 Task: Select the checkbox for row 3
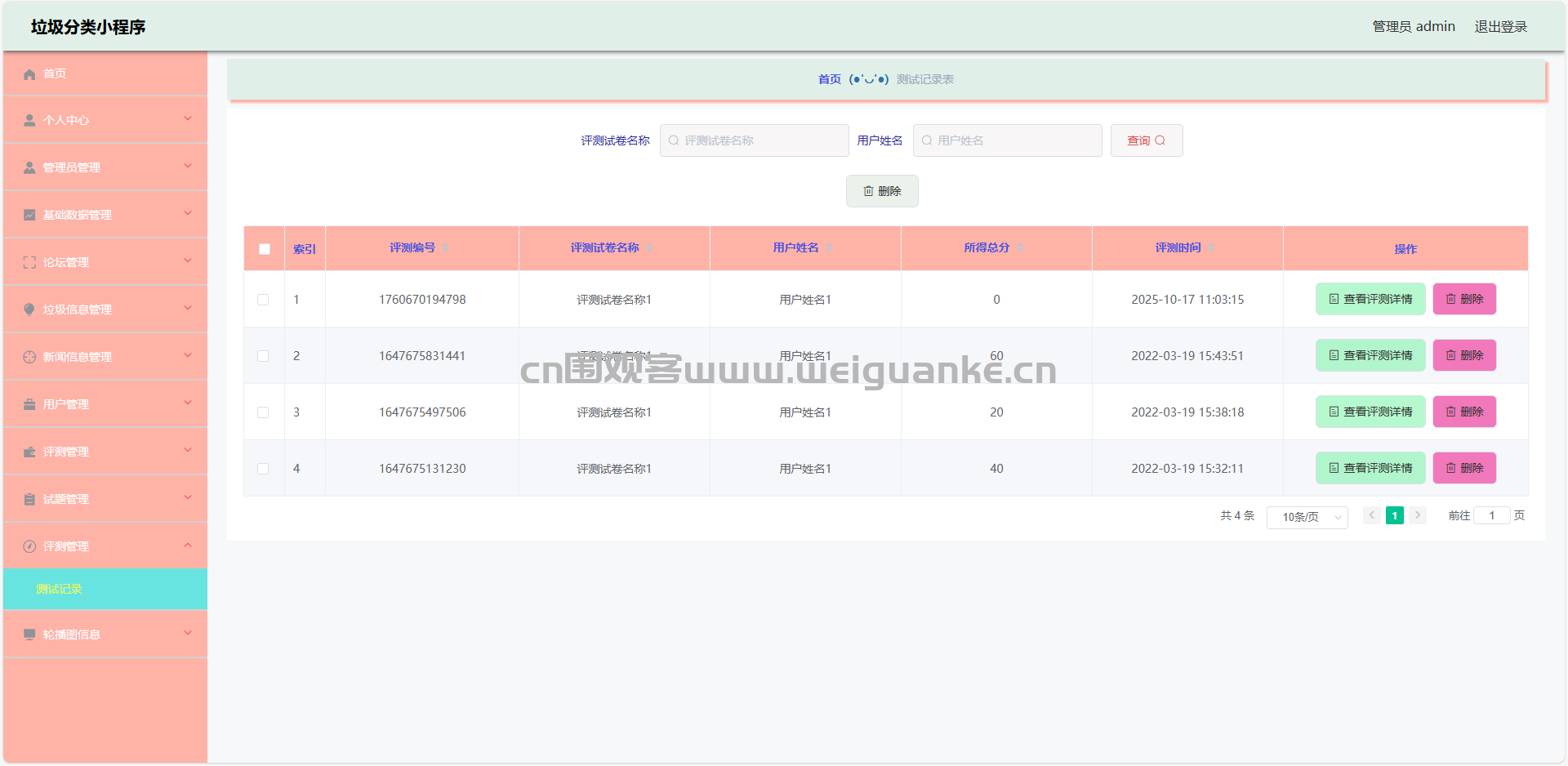click(263, 412)
